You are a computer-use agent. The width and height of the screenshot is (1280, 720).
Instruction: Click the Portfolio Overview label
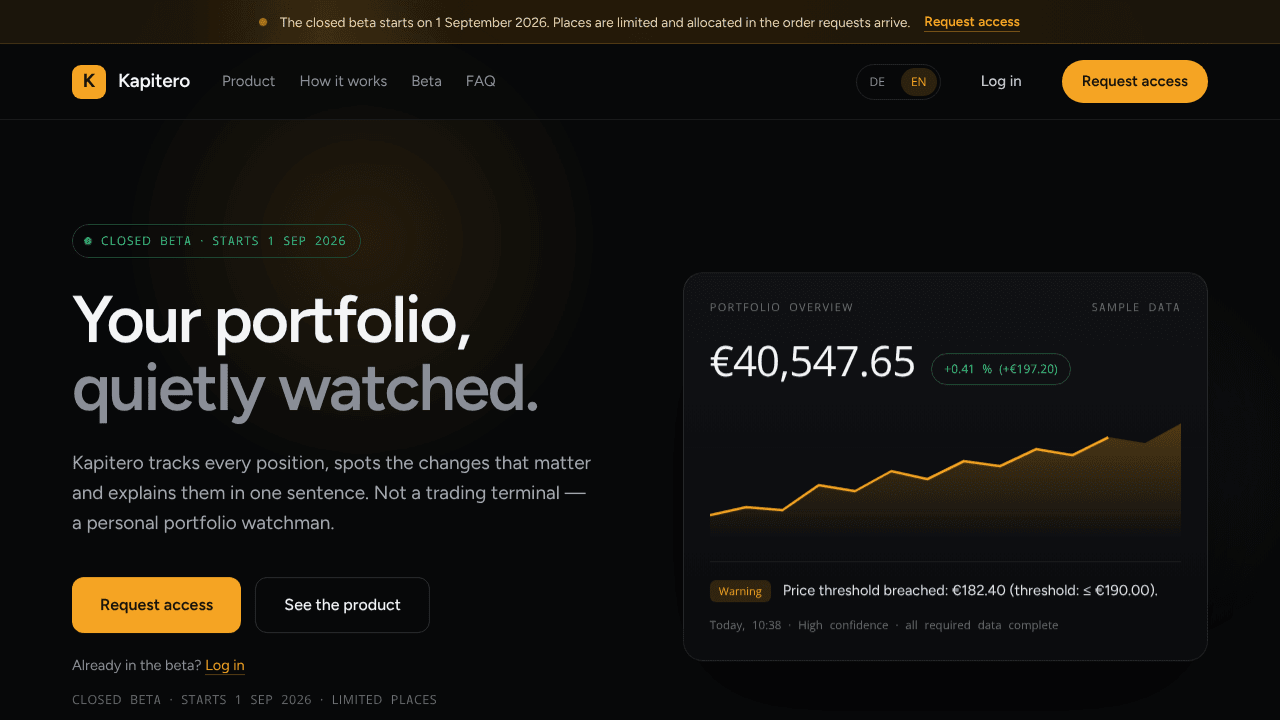[x=782, y=308]
